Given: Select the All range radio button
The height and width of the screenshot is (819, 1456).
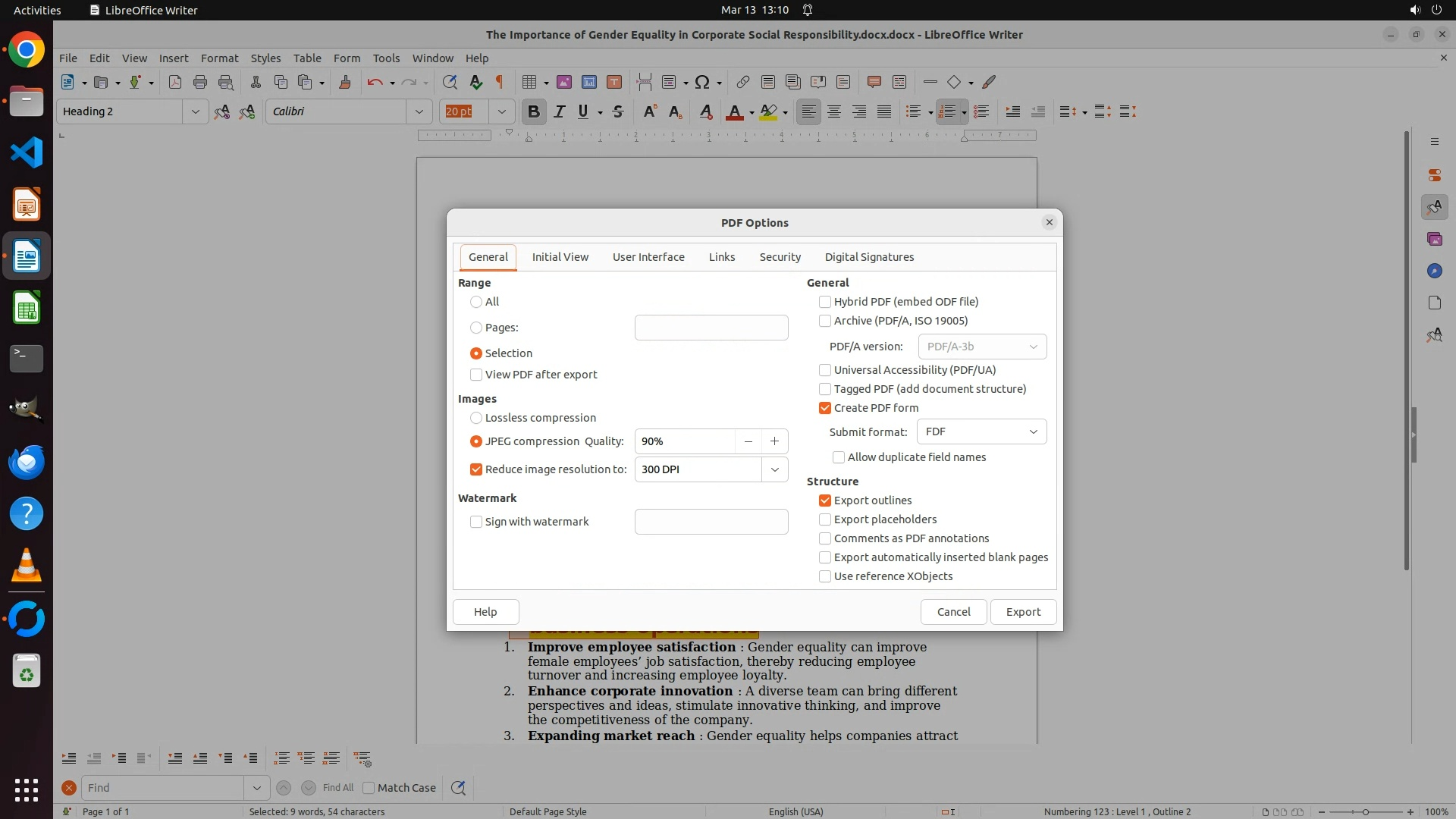Looking at the screenshot, I should tap(476, 302).
